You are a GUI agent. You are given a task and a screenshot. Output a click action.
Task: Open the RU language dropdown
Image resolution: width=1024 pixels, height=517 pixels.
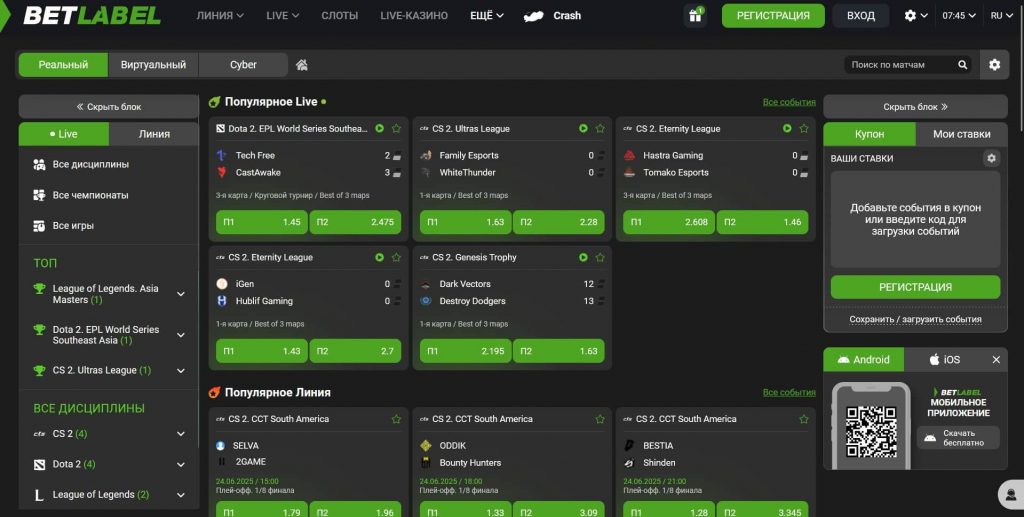[x=1001, y=16]
